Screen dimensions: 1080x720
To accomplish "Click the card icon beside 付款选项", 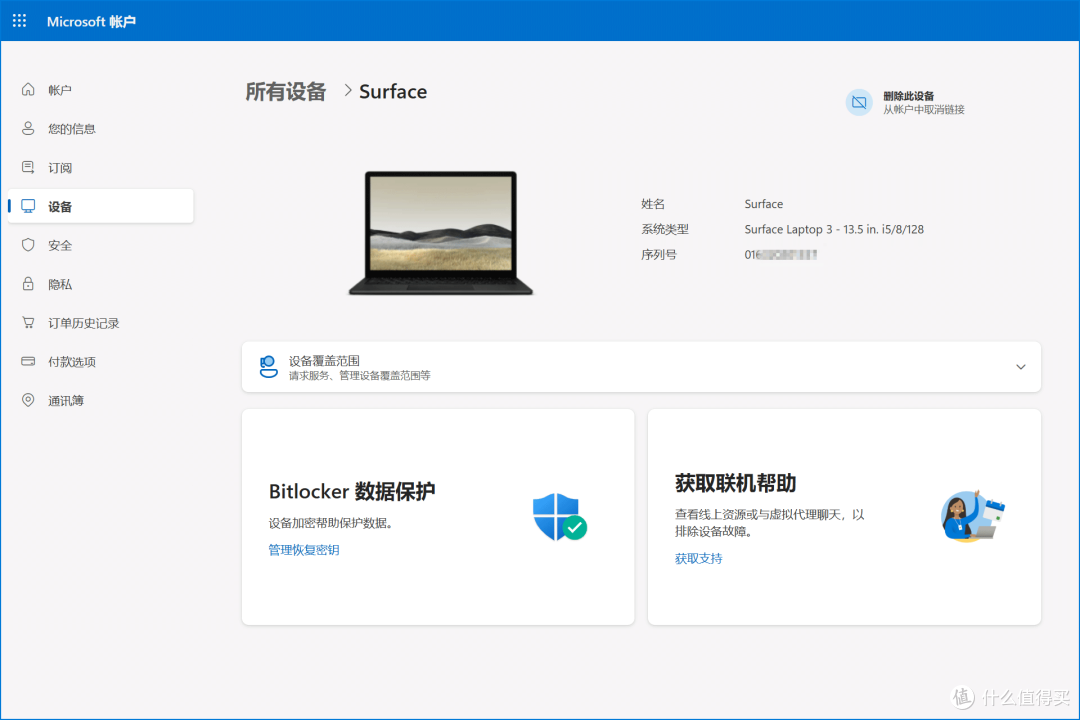I will click(x=28, y=361).
